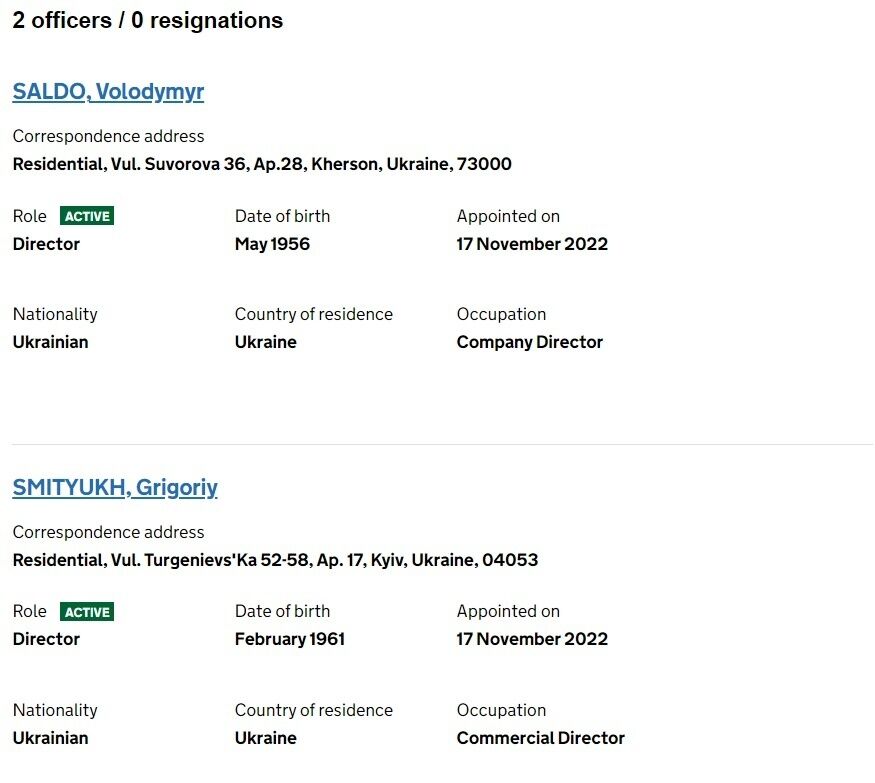Click Smityukh's 'Ukraine' country of residence value
Viewport: 875px width, 783px height.
point(266,738)
